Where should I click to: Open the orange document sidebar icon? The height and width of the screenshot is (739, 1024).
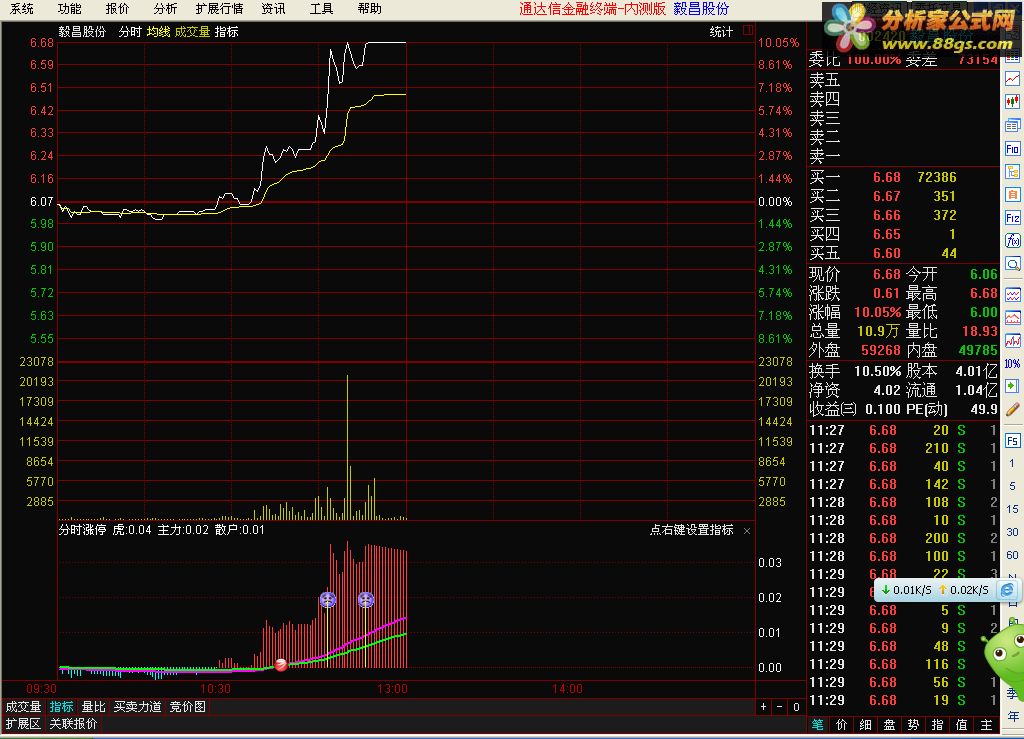1012,195
